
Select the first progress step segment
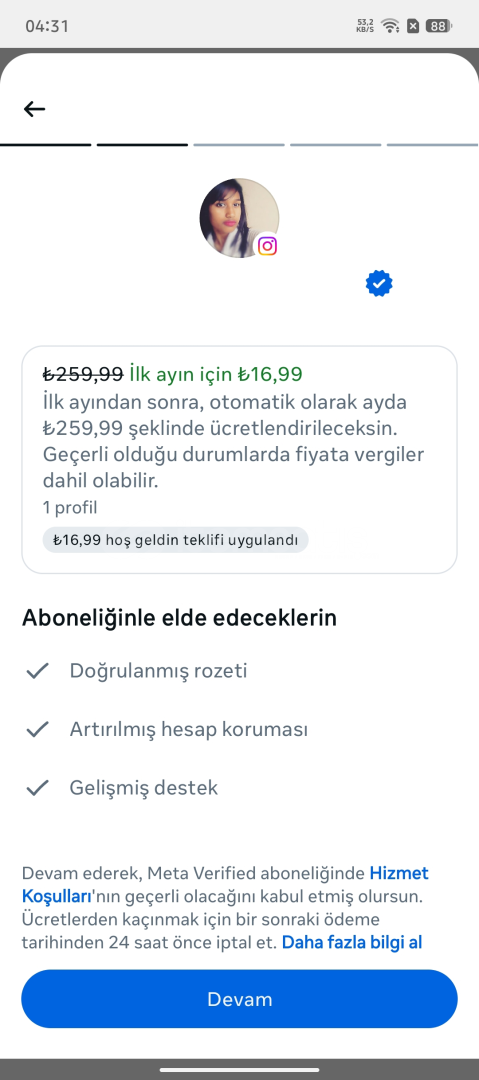pos(45,145)
